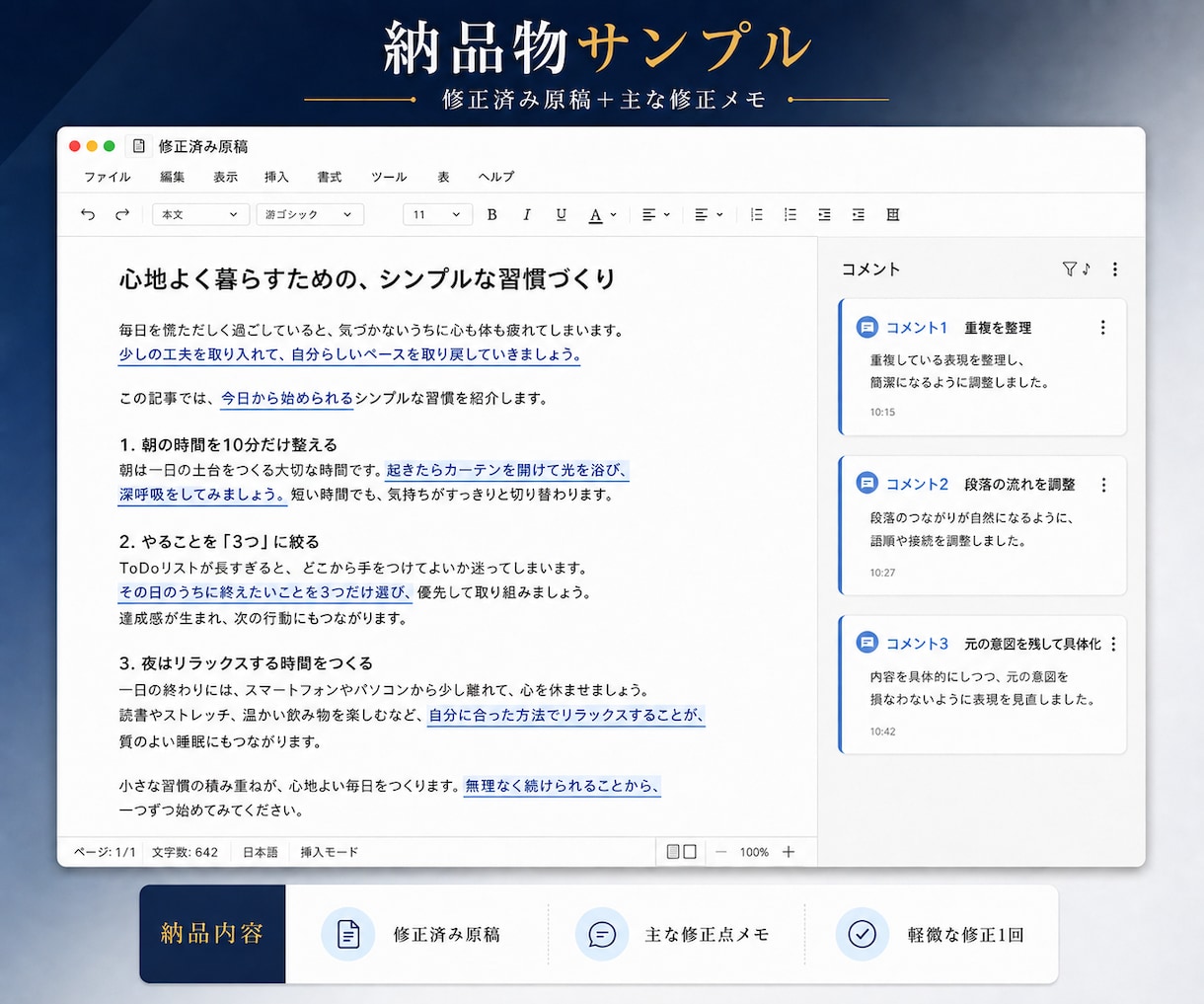The height and width of the screenshot is (1004, 1204).
Task: Click the 100% zoom level value
Action: [754, 852]
